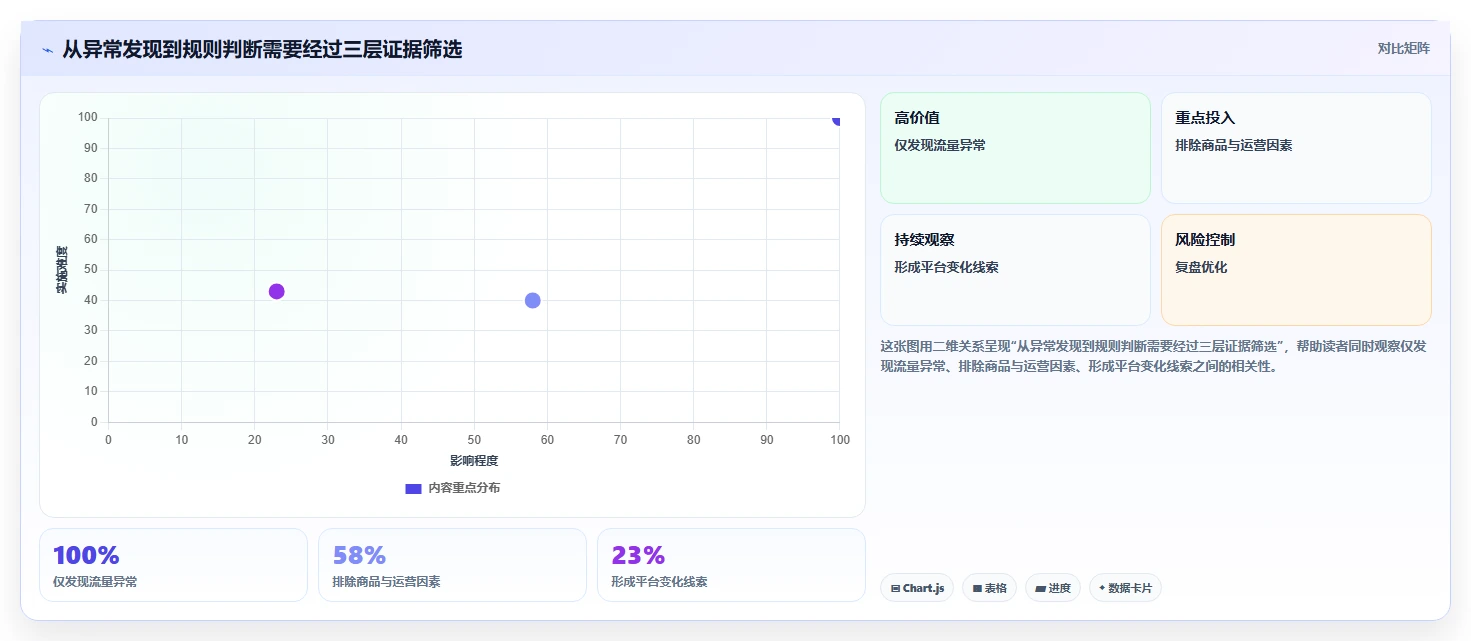
Task: Click the 表格 tag
Action: (990, 588)
